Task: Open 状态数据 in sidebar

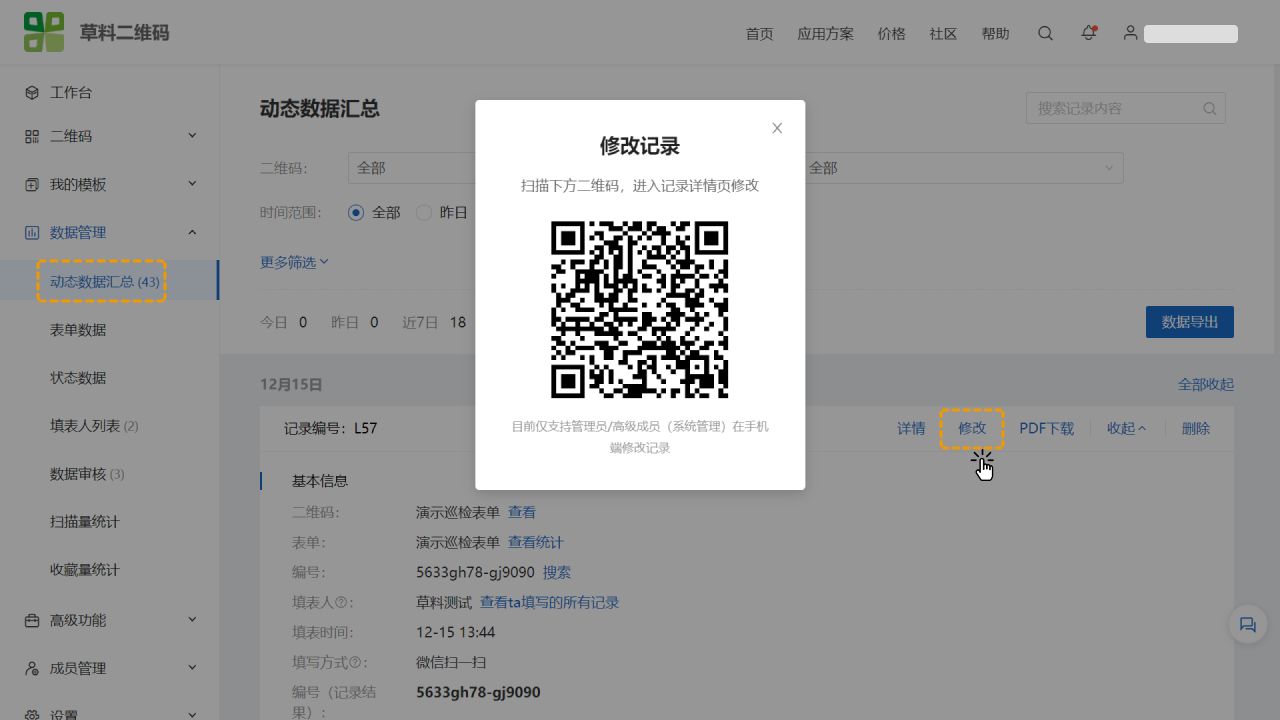Action: pos(78,378)
